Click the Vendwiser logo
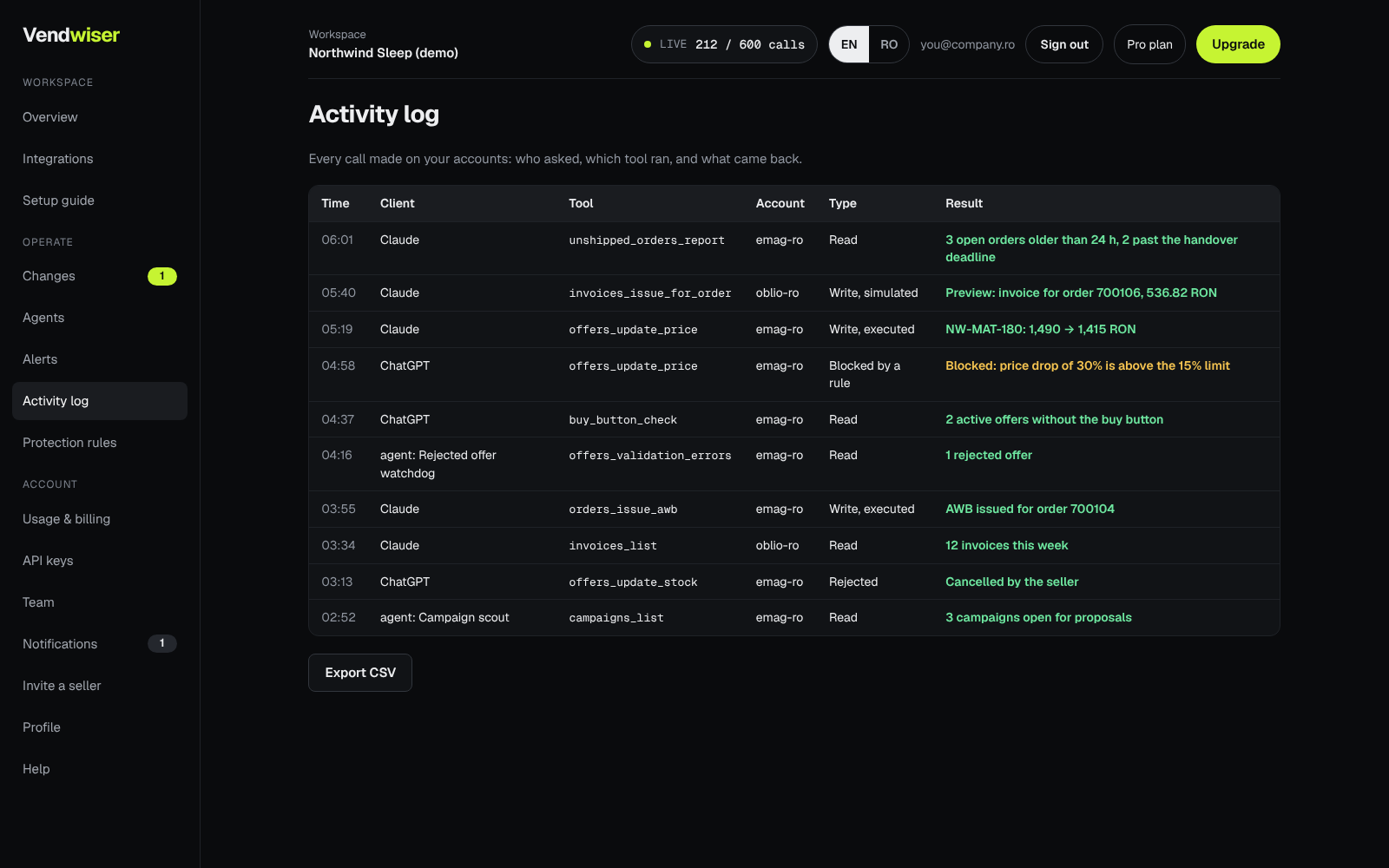The width and height of the screenshot is (1389, 868). click(71, 35)
